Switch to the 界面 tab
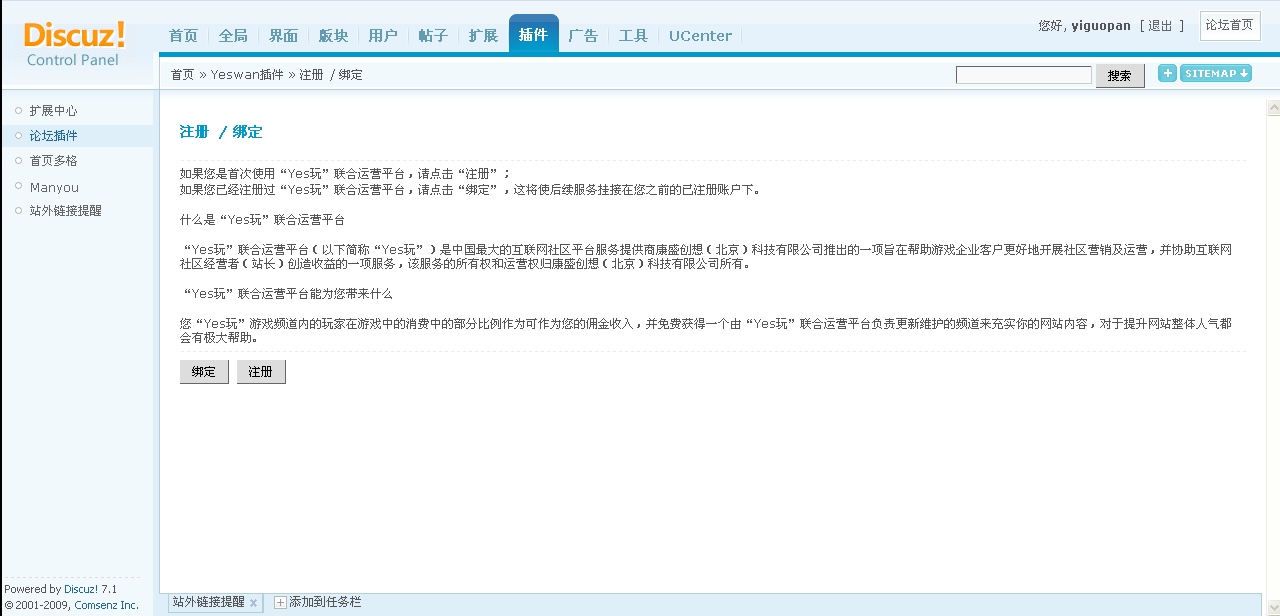The image size is (1280, 616). (283, 35)
